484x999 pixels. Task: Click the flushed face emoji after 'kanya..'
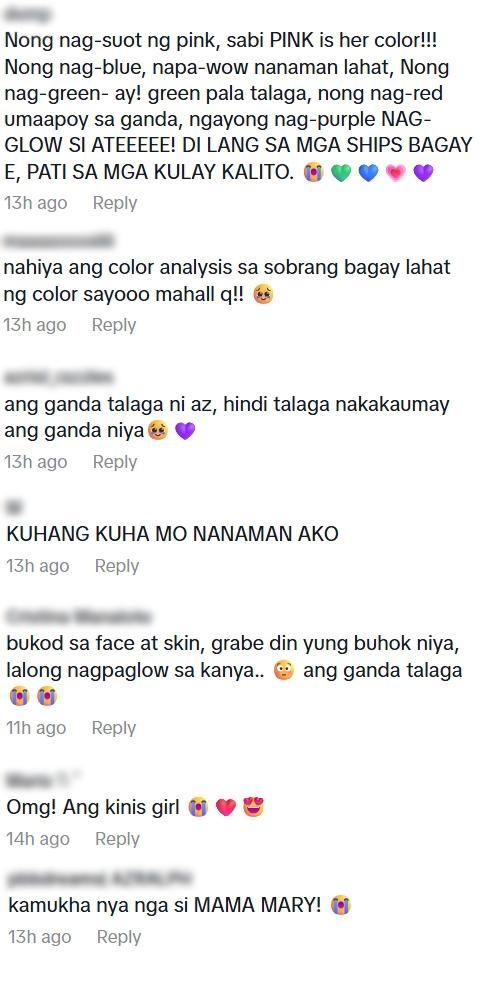pyautogui.click(x=283, y=671)
